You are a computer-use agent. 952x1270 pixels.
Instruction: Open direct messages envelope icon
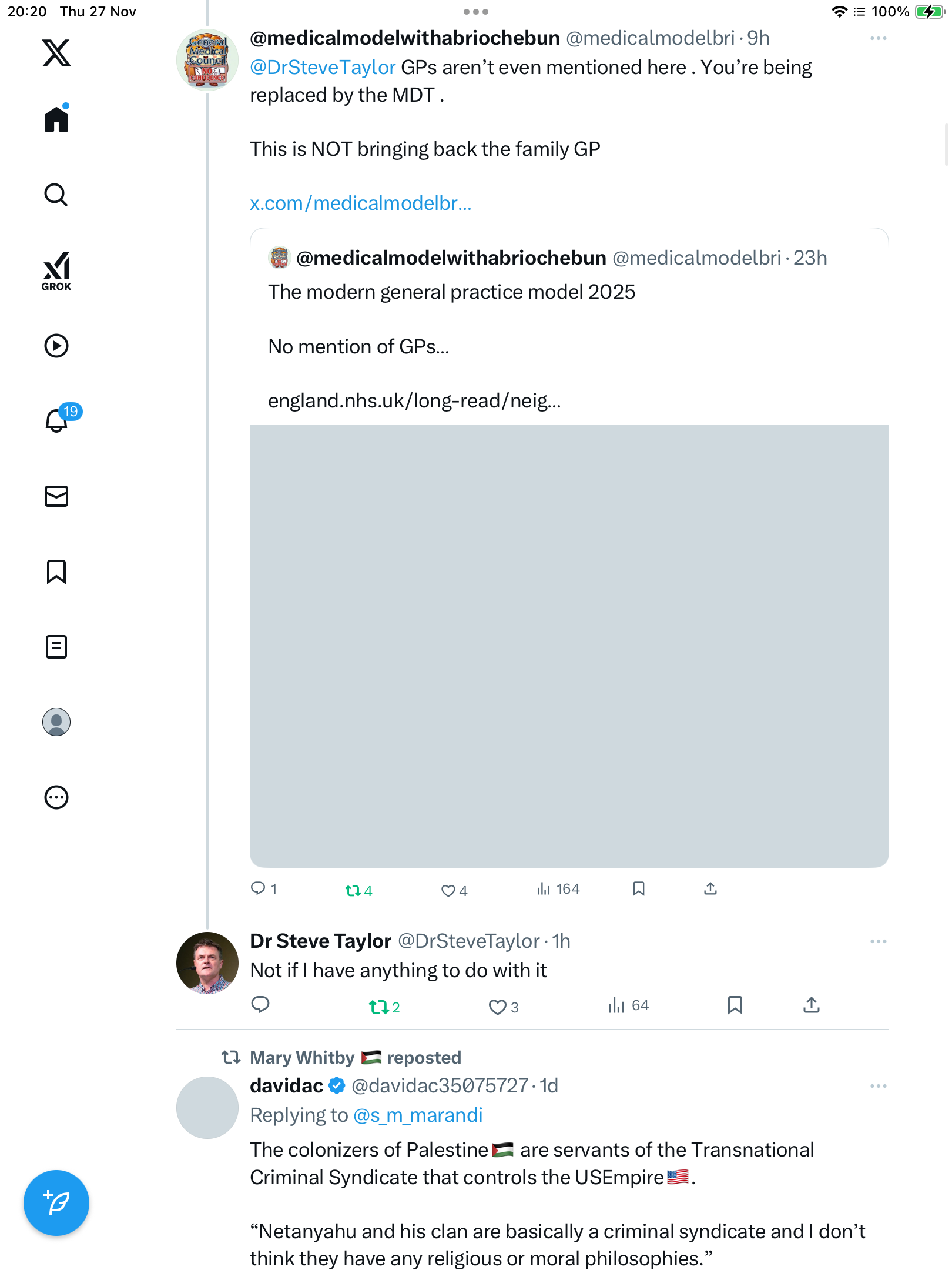point(56,496)
